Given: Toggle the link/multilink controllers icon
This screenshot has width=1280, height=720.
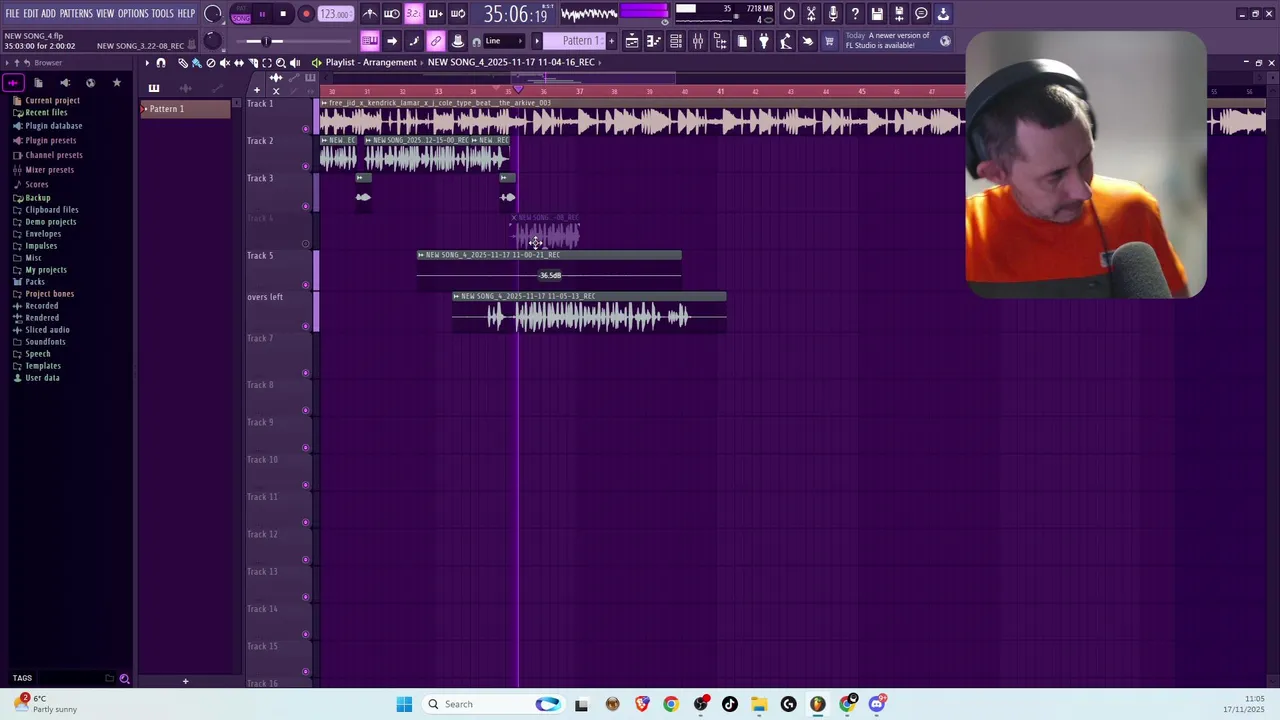Looking at the screenshot, I should click(436, 41).
